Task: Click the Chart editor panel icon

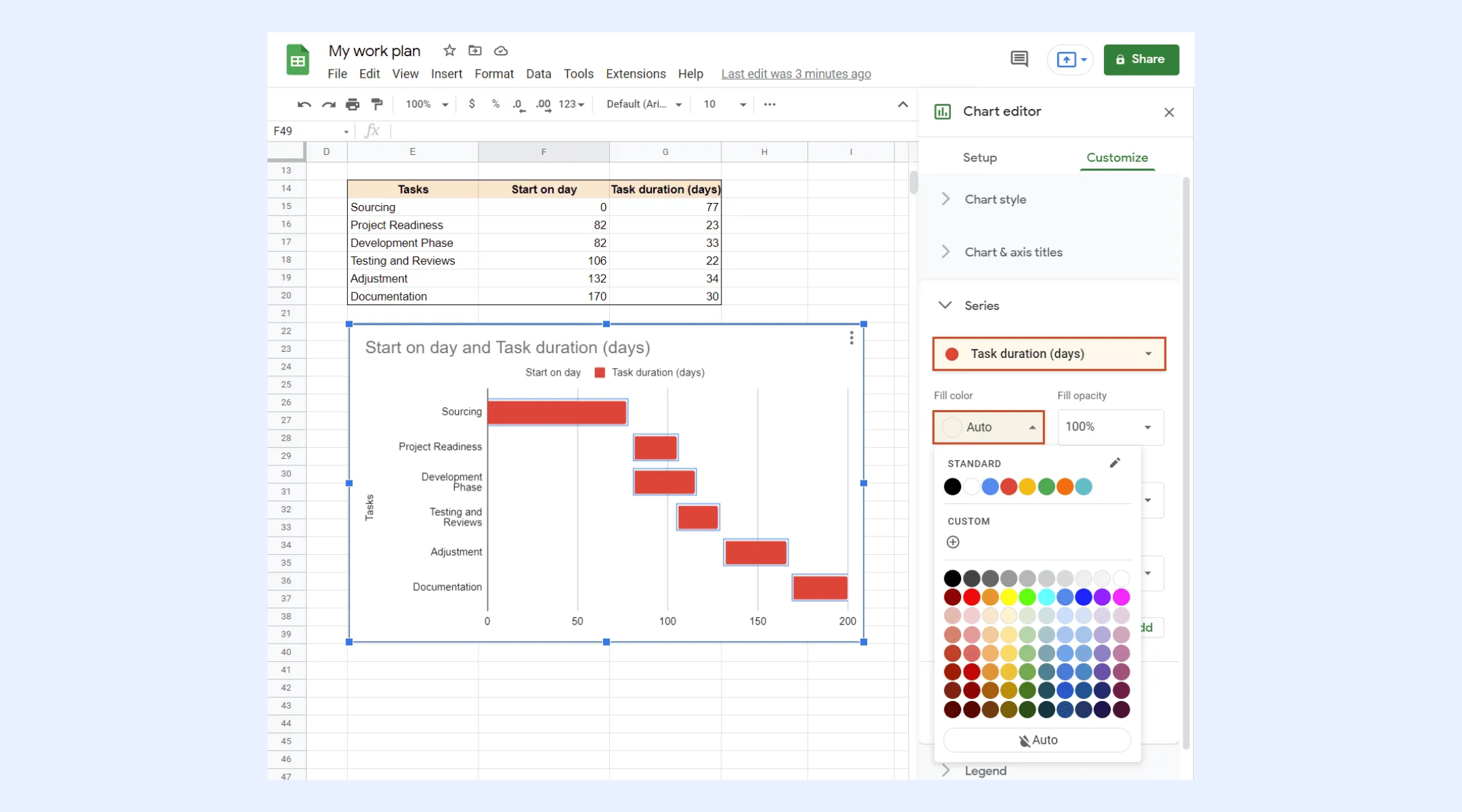Action: coord(942,112)
